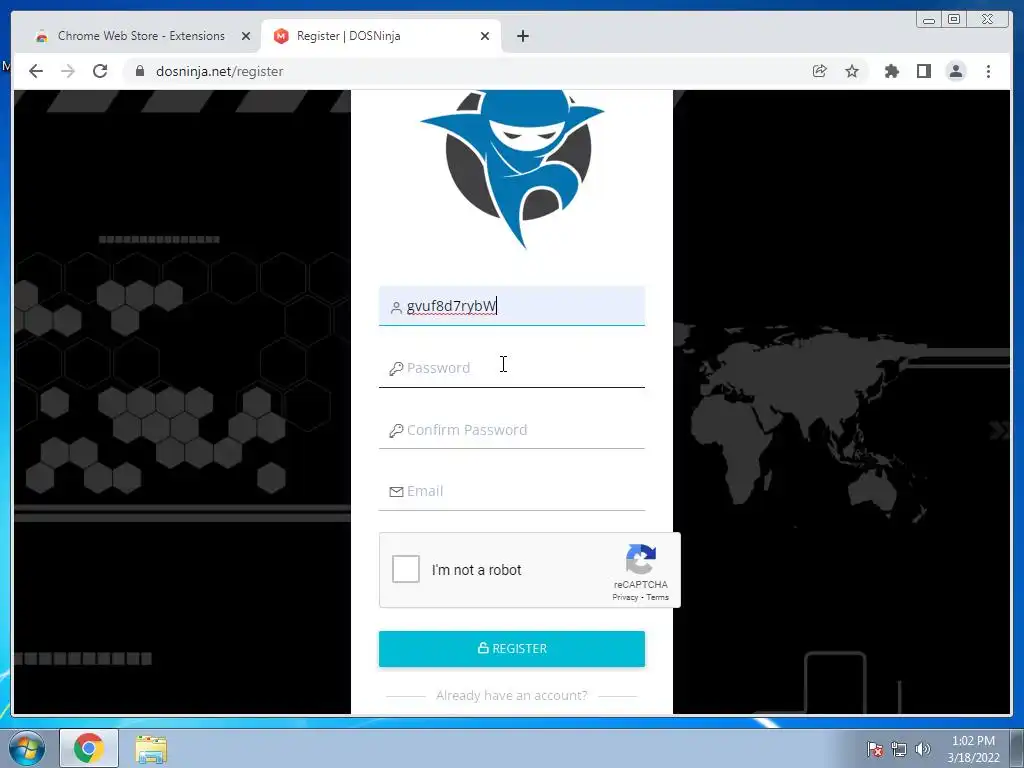The image size is (1024, 768).
Task: Click the user icon in username field
Action: pos(396,308)
